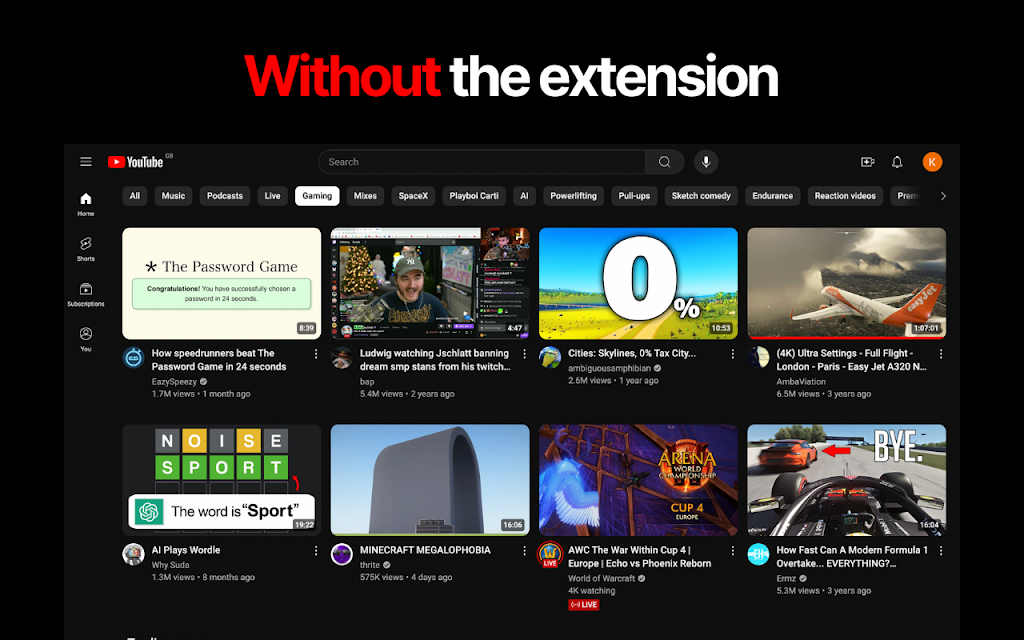This screenshot has width=1024, height=640.
Task: Open the easyJet airplane thumbnail
Action: click(846, 283)
